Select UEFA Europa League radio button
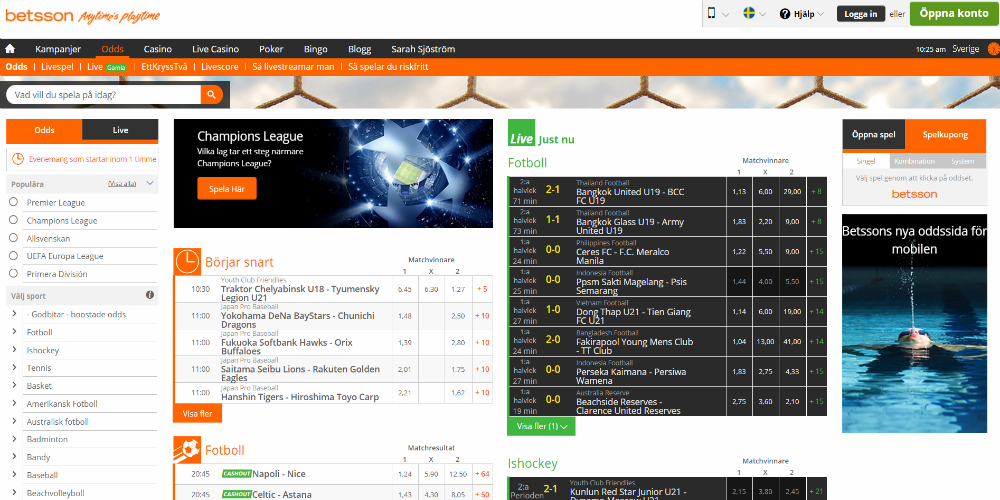 [x=13, y=256]
